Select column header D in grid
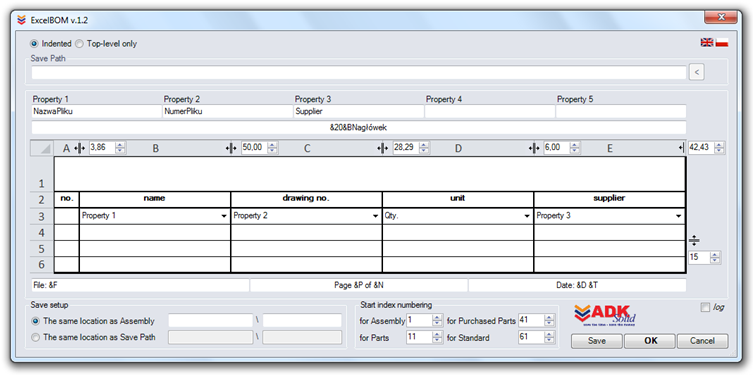 (458, 148)
